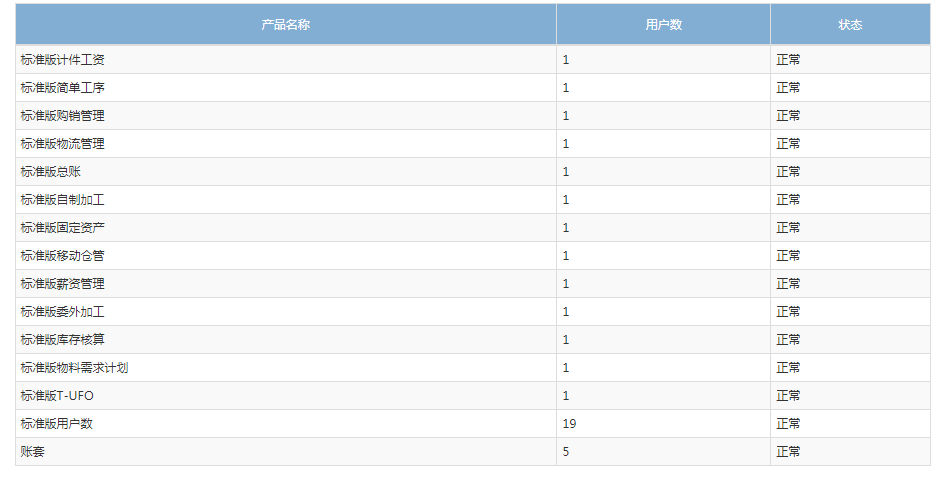The image size is (947, 478).
Task: Select the 标准版移动仓管 row
Action: 473,256
